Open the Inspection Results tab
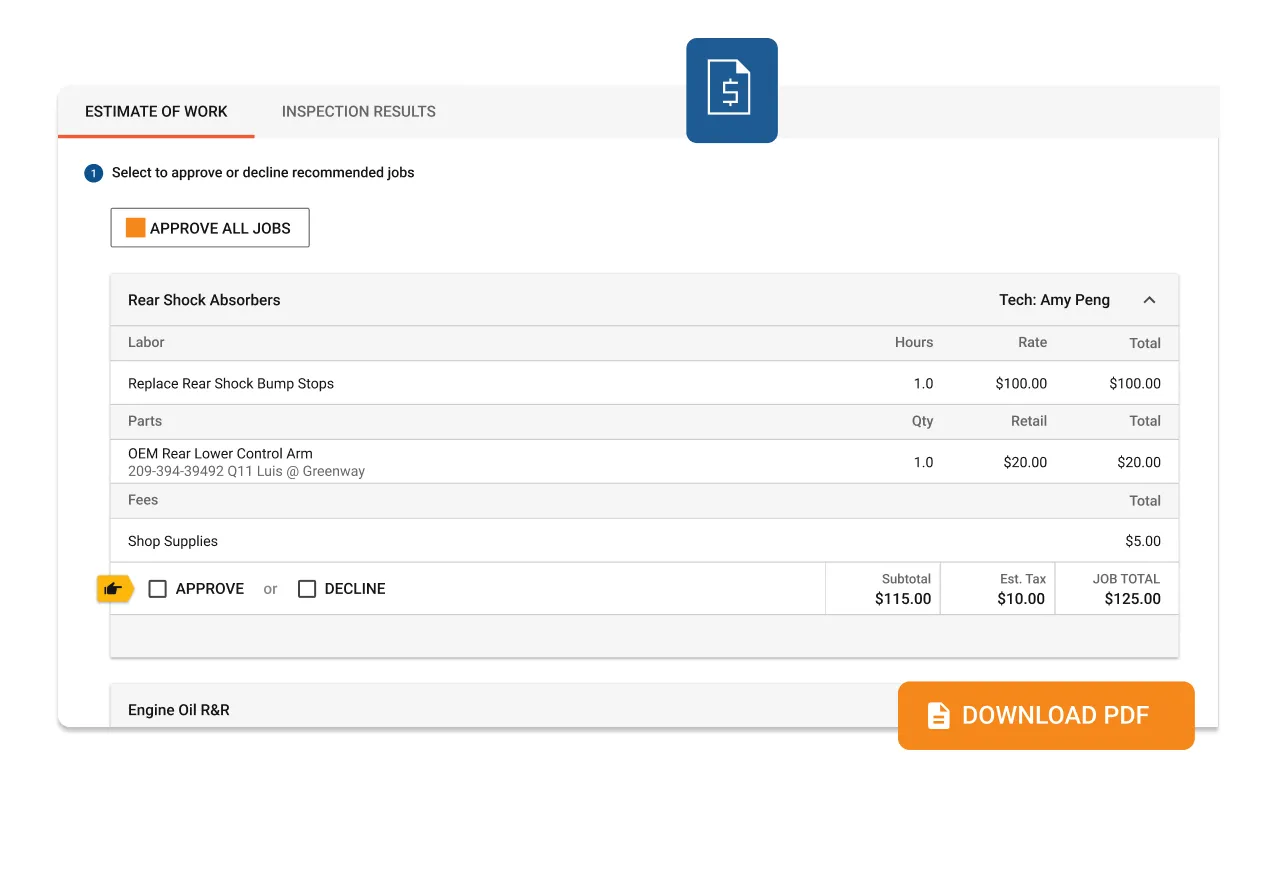 coord(359,112)
